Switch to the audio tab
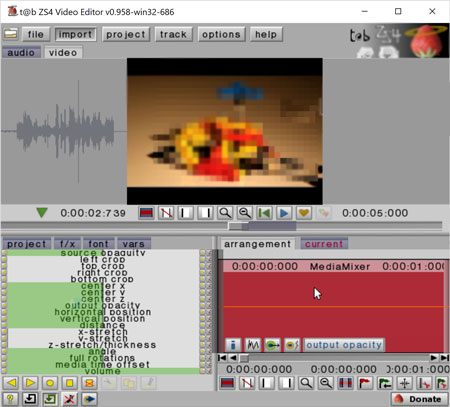This screenshot has width=450, height=407. pyautogui.click(x=21, y=53)
